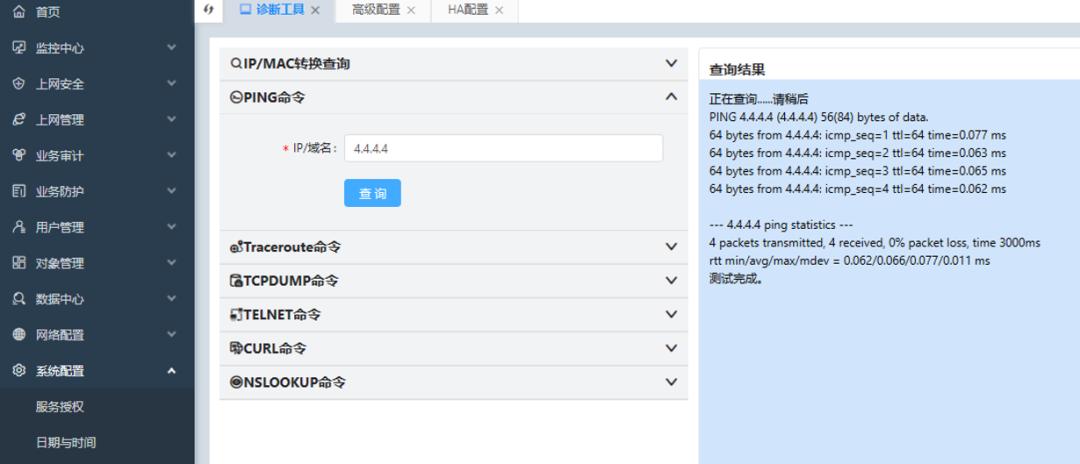Expand the IP/MAC转换查询 panel chevron
The width and height of the screenshot is (1080, 464).
672,63
